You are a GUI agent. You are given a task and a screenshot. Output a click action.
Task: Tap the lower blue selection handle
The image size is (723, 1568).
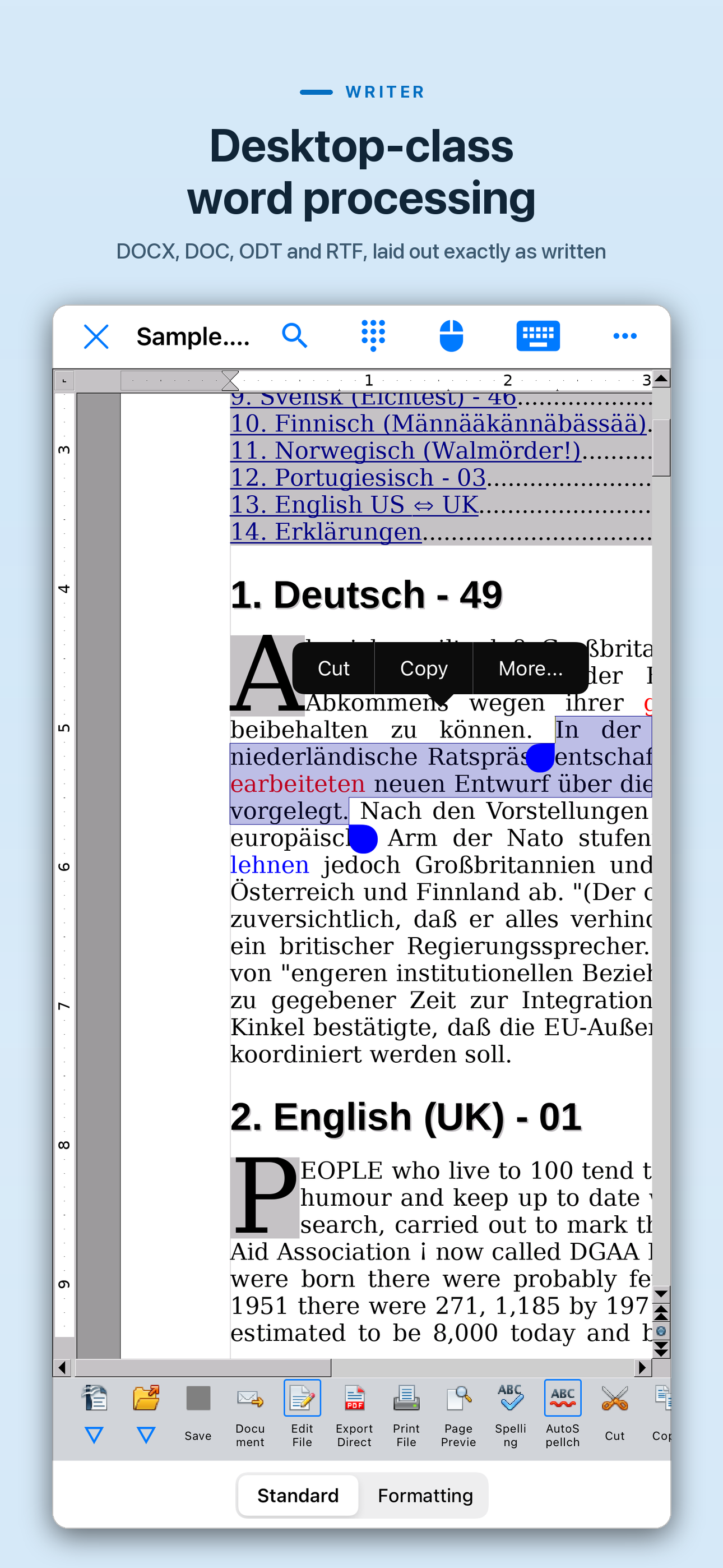(x=363, y=839)
